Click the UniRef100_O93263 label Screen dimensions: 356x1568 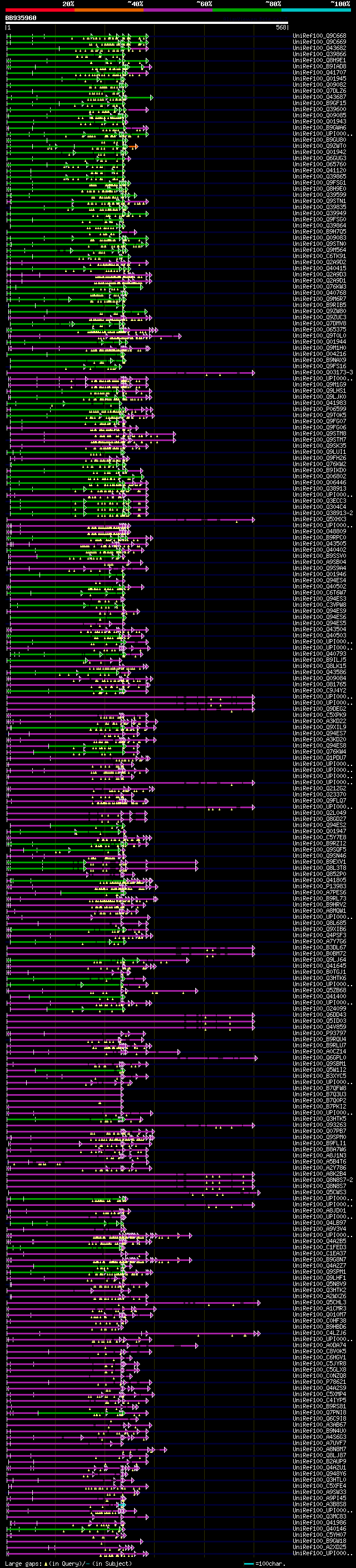319,1125
